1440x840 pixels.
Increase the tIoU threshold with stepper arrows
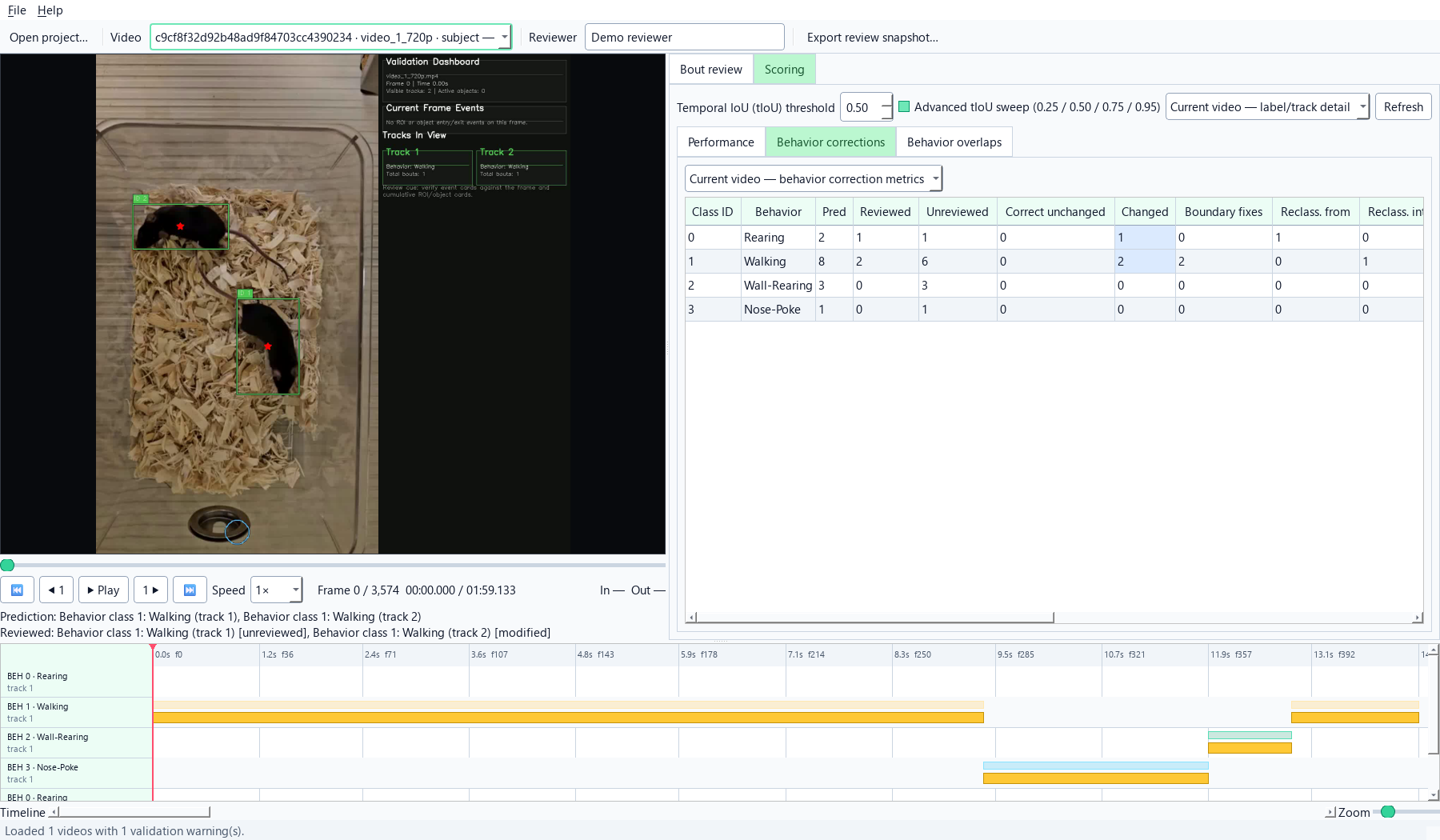coord(886,101)
